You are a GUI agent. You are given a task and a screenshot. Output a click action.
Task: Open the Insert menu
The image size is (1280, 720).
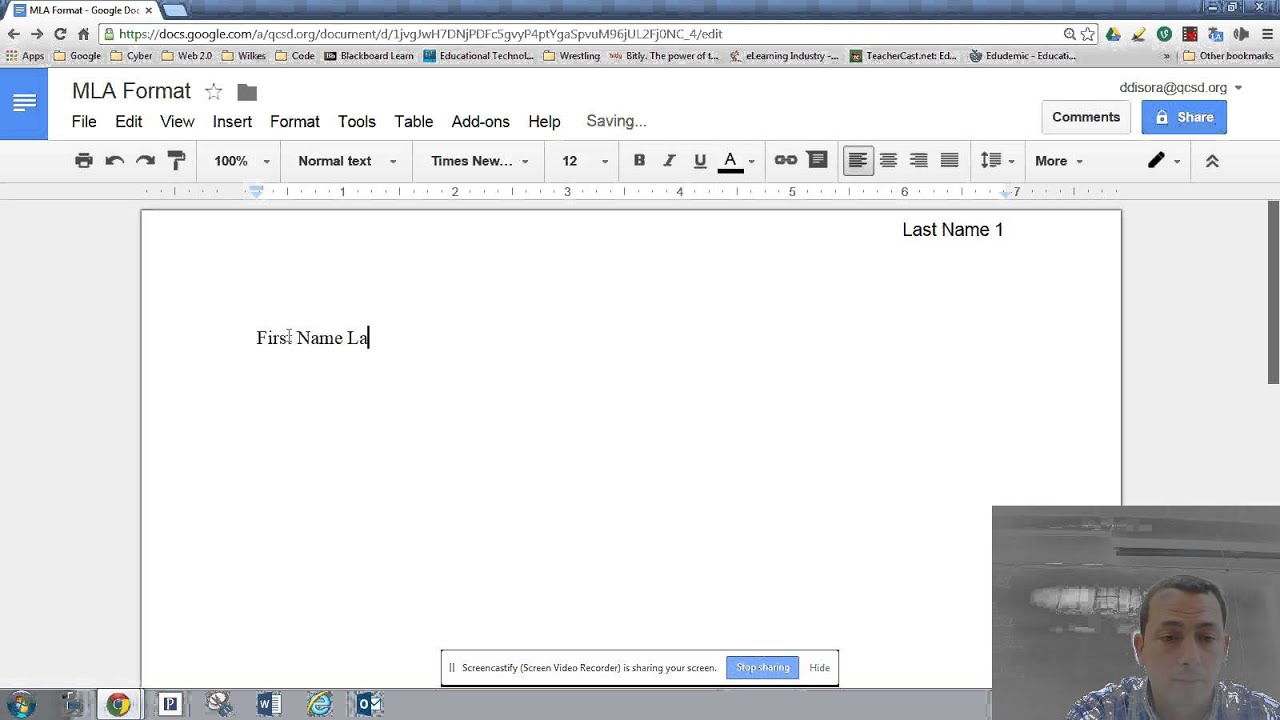232,121
